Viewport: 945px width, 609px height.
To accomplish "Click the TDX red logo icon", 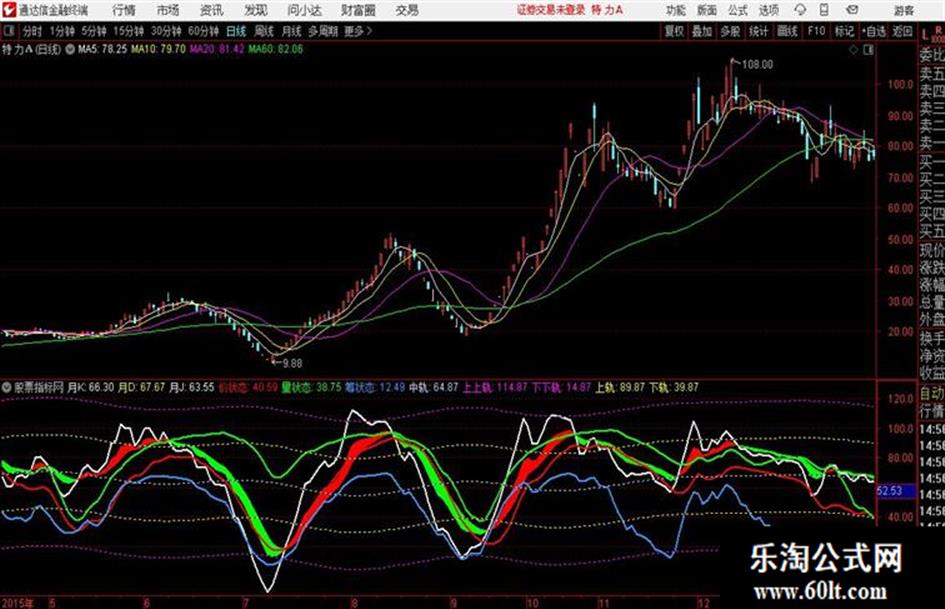I will point(9,10).
